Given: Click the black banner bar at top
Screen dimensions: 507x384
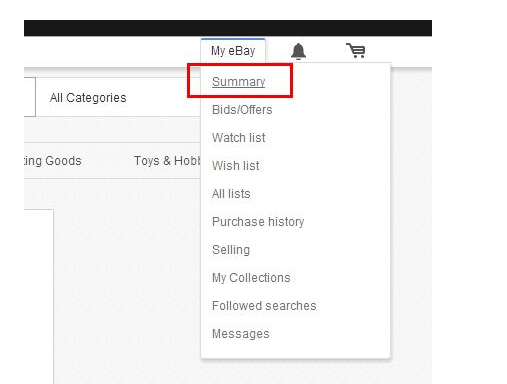Looking at the screenshot, I should coord(228,28).
